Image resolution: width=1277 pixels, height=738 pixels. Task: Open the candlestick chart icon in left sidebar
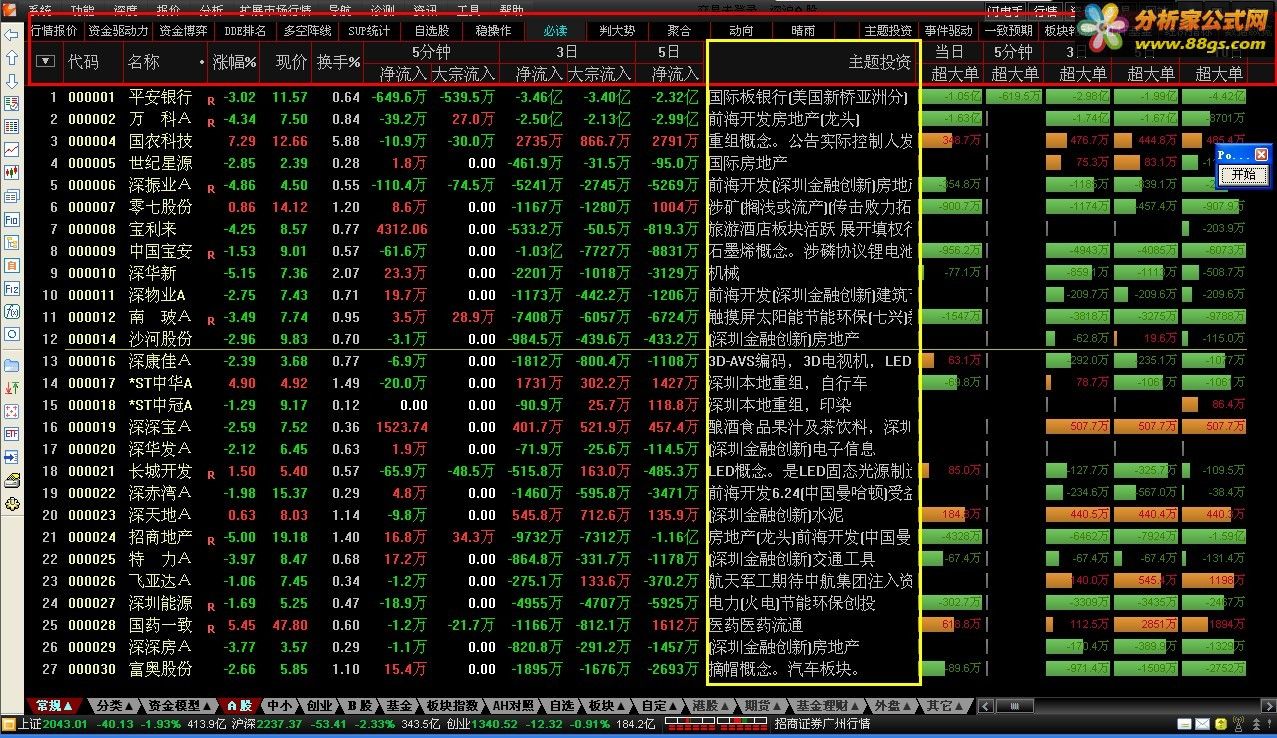(11, 172)
